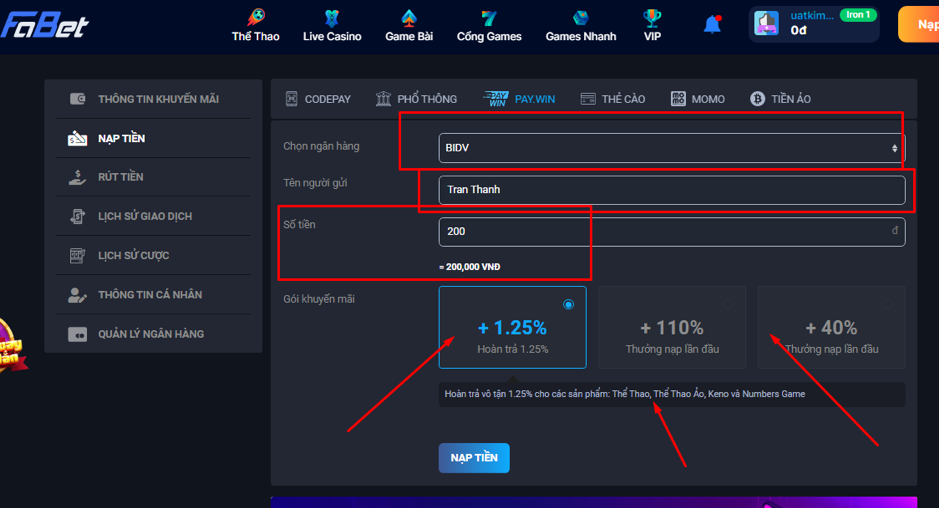Screen dimensions: 939x508
Task: Select the +40% first deposit bonus
Action: pos(830,328)
